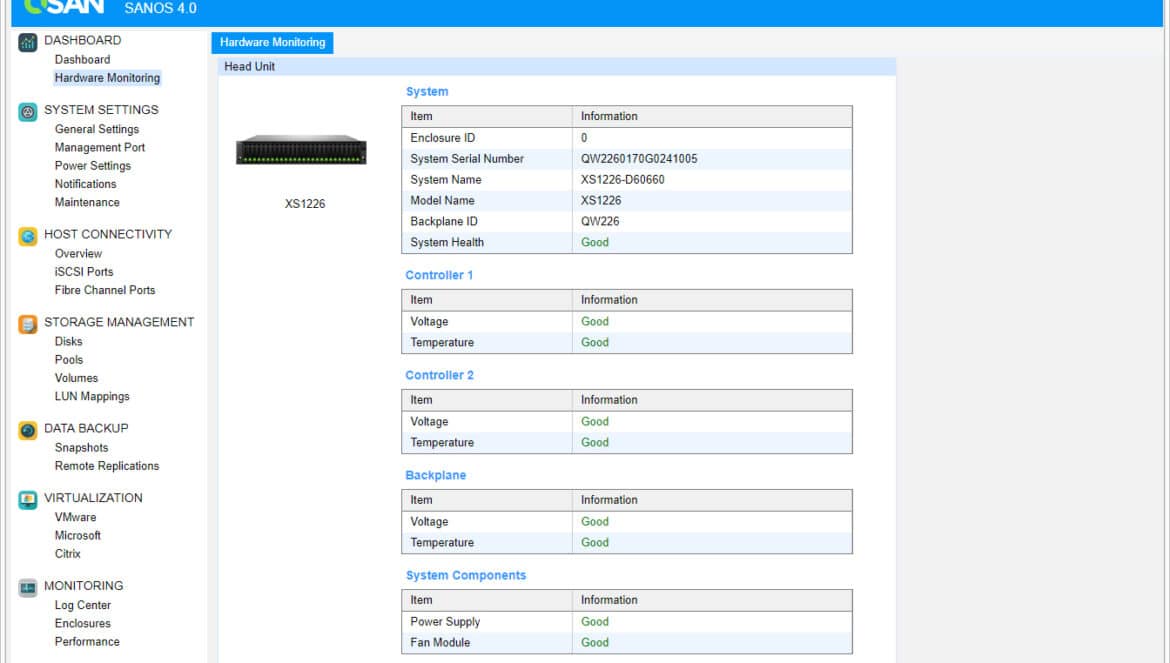This screenshot has width=1170, height=663.
Task: Click the QSAN logo
Action: point(63,7)
